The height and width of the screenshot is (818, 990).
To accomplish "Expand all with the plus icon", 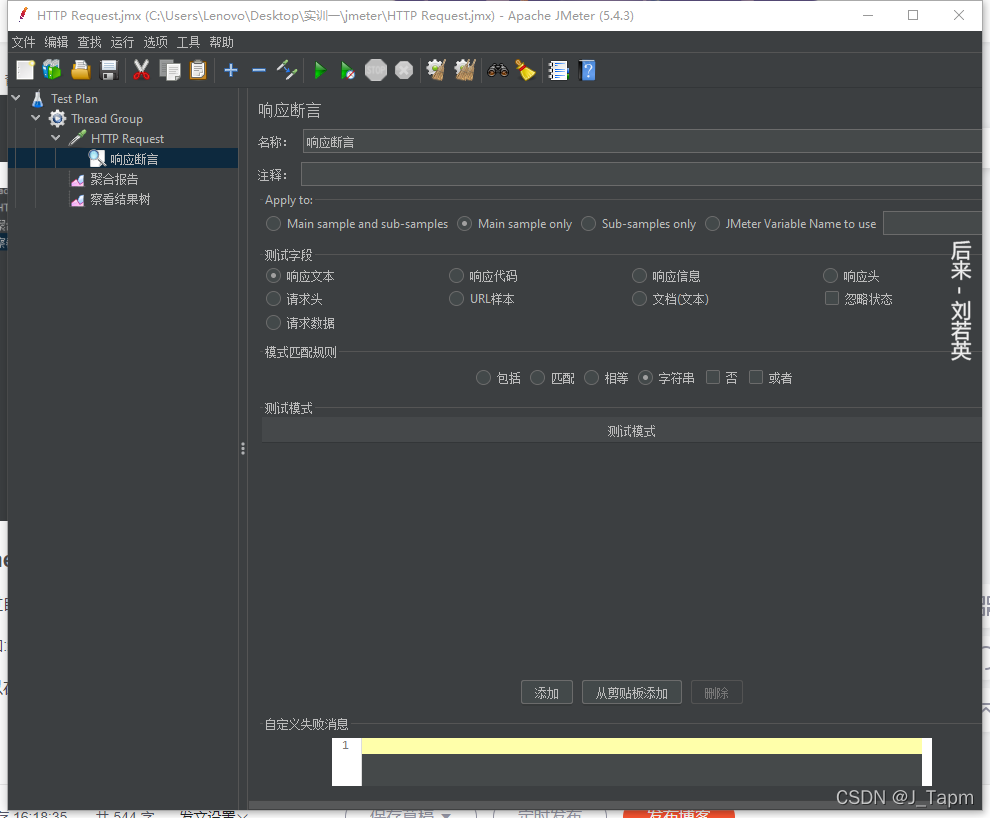I will pos(231,70).
